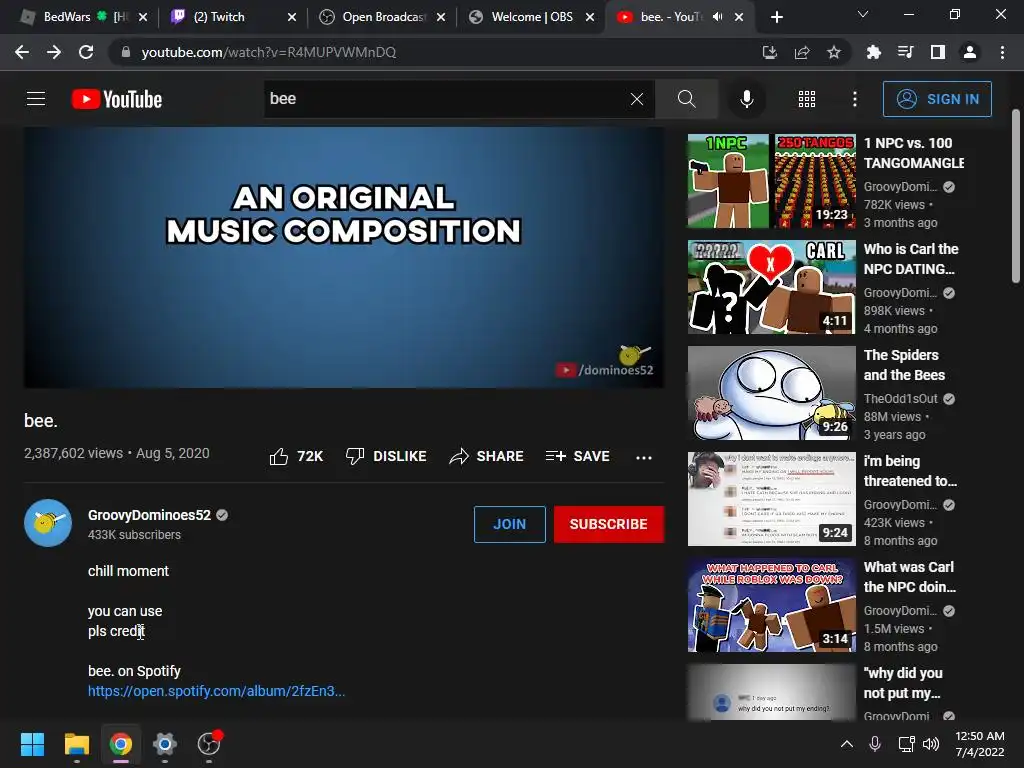Open the YouTube hamburger guide menu
1024x768 pixels.
(36, 99)
